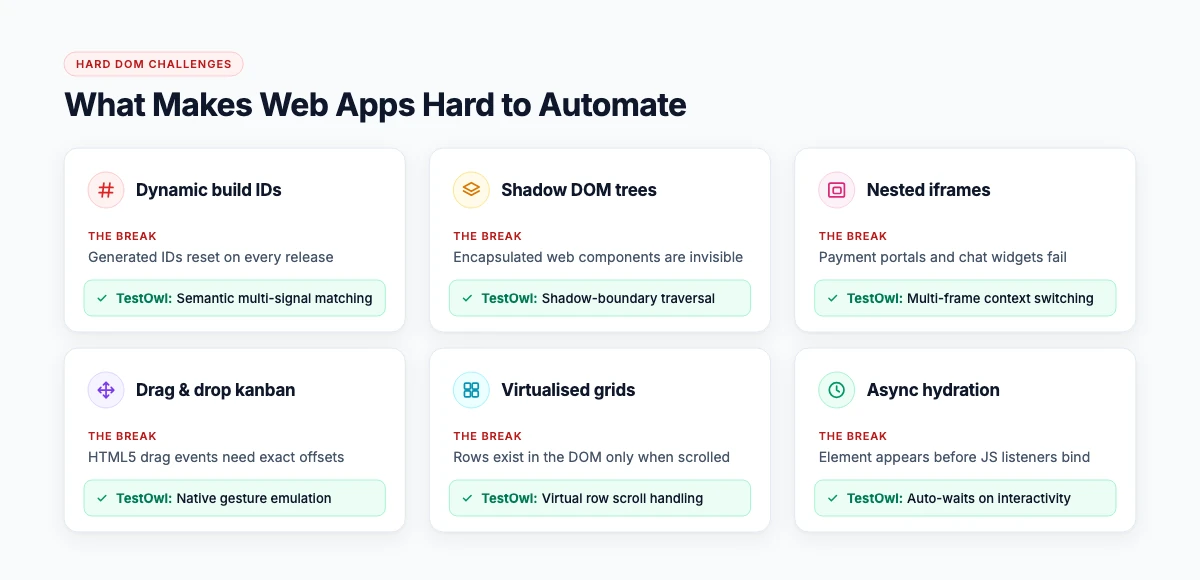Click the hash icon beside Dynamic build IDs

pos(106,190)
